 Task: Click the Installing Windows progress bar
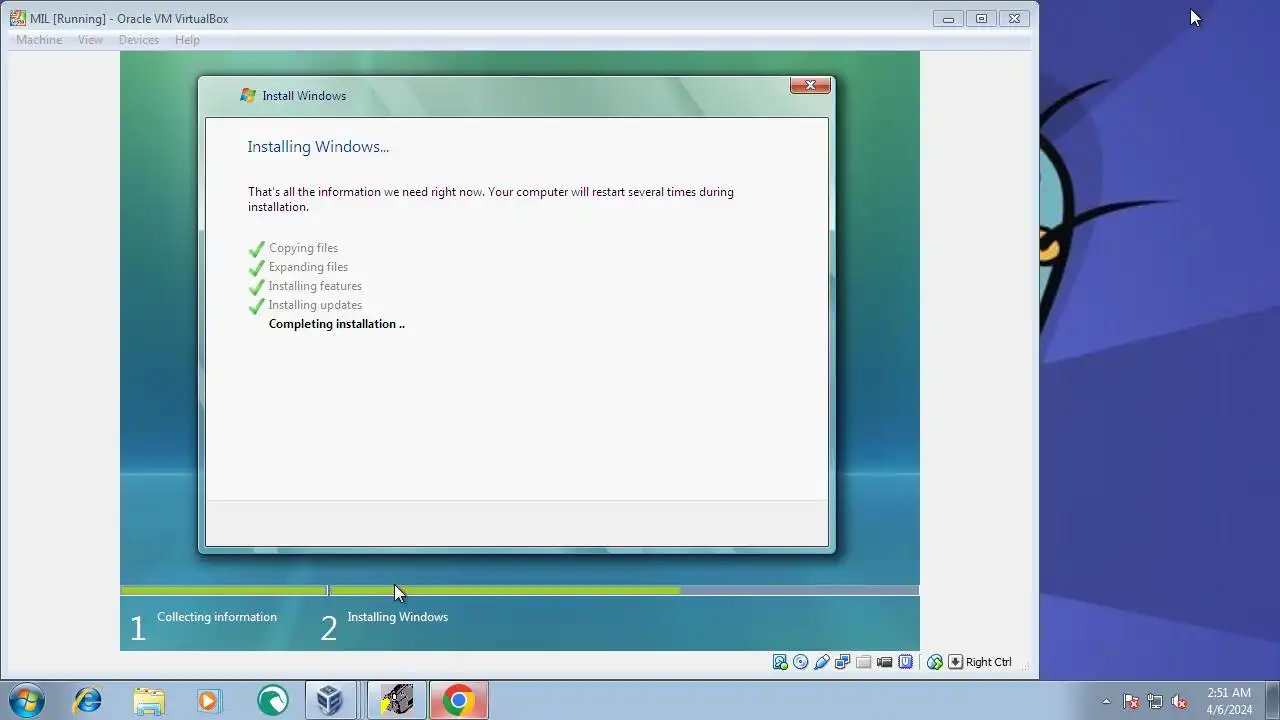click(624, 591)
